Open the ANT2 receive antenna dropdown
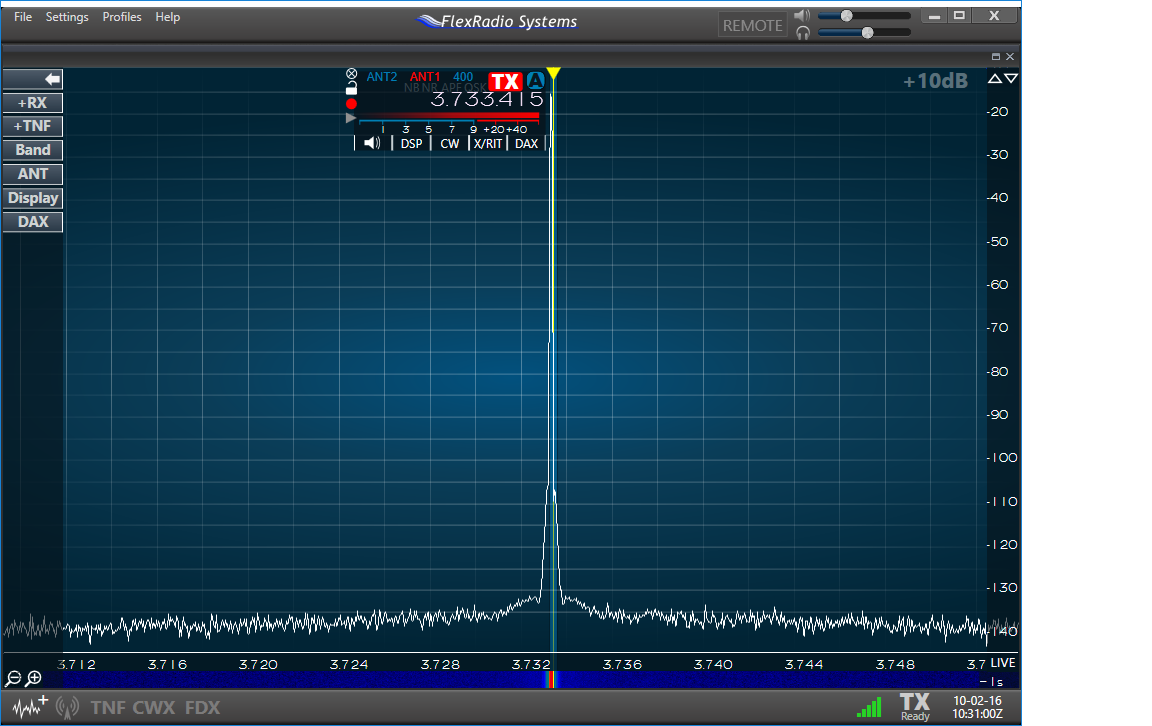1152x726 pixels. 381,76
